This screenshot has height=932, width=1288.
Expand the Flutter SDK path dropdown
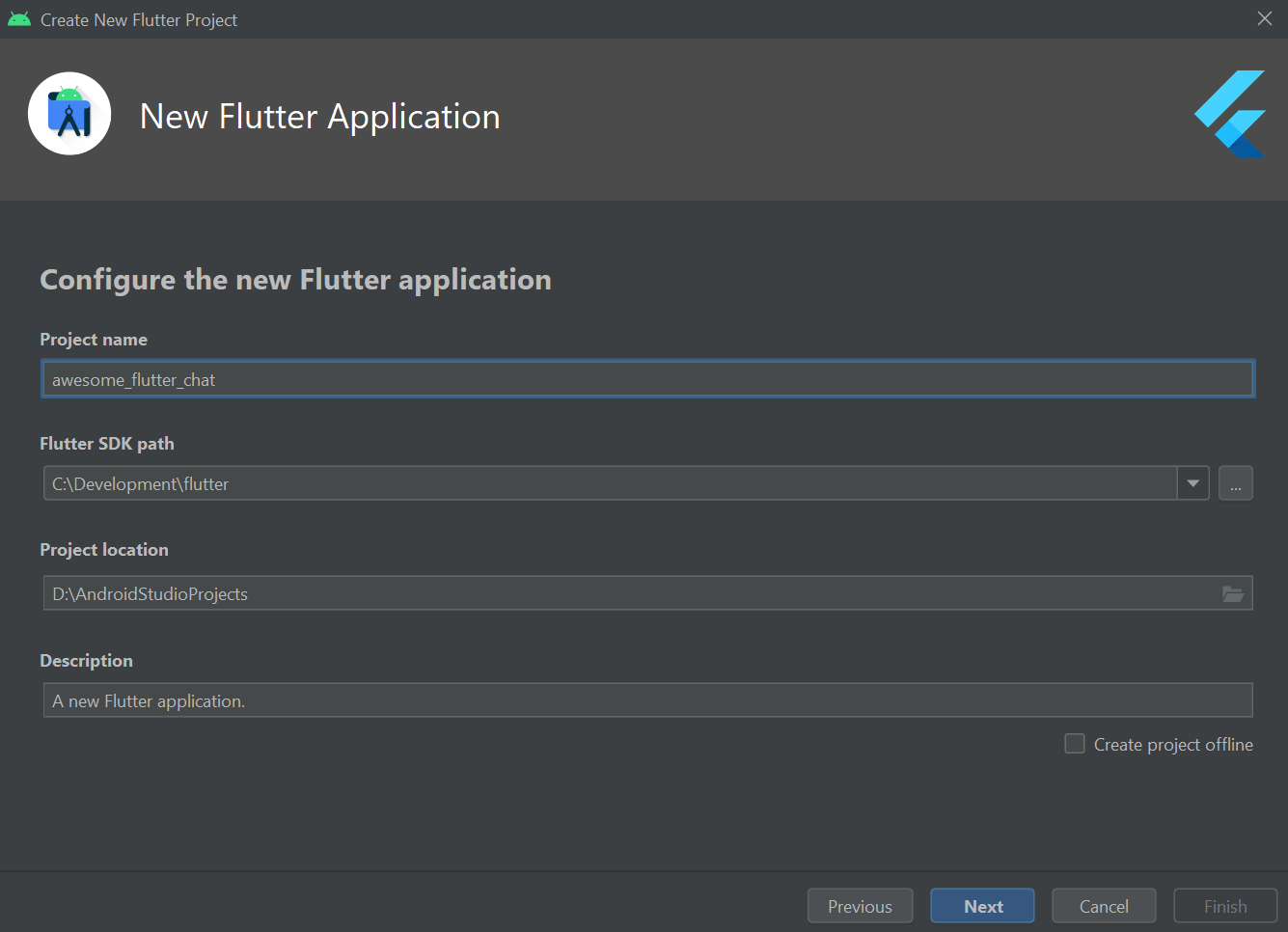1192,483
